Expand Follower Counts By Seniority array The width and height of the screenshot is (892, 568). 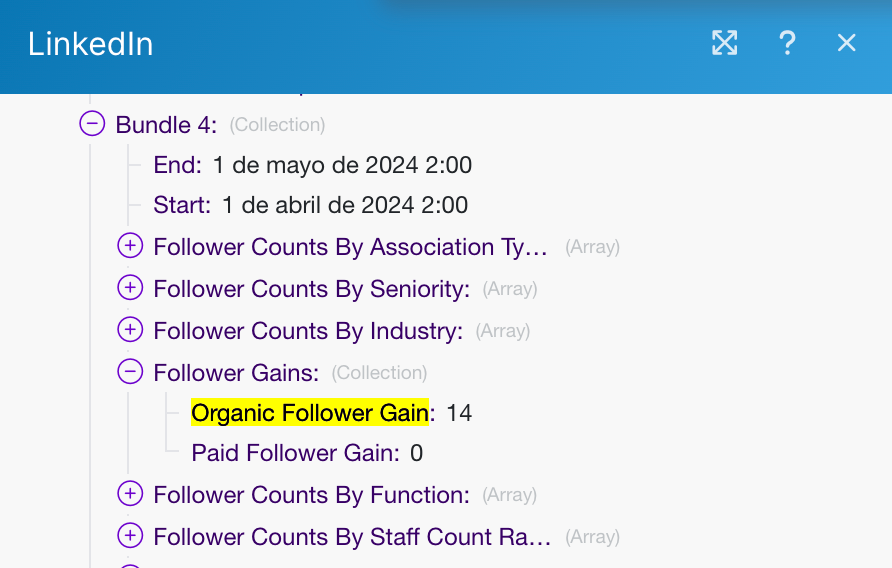(x=130, y=288)
